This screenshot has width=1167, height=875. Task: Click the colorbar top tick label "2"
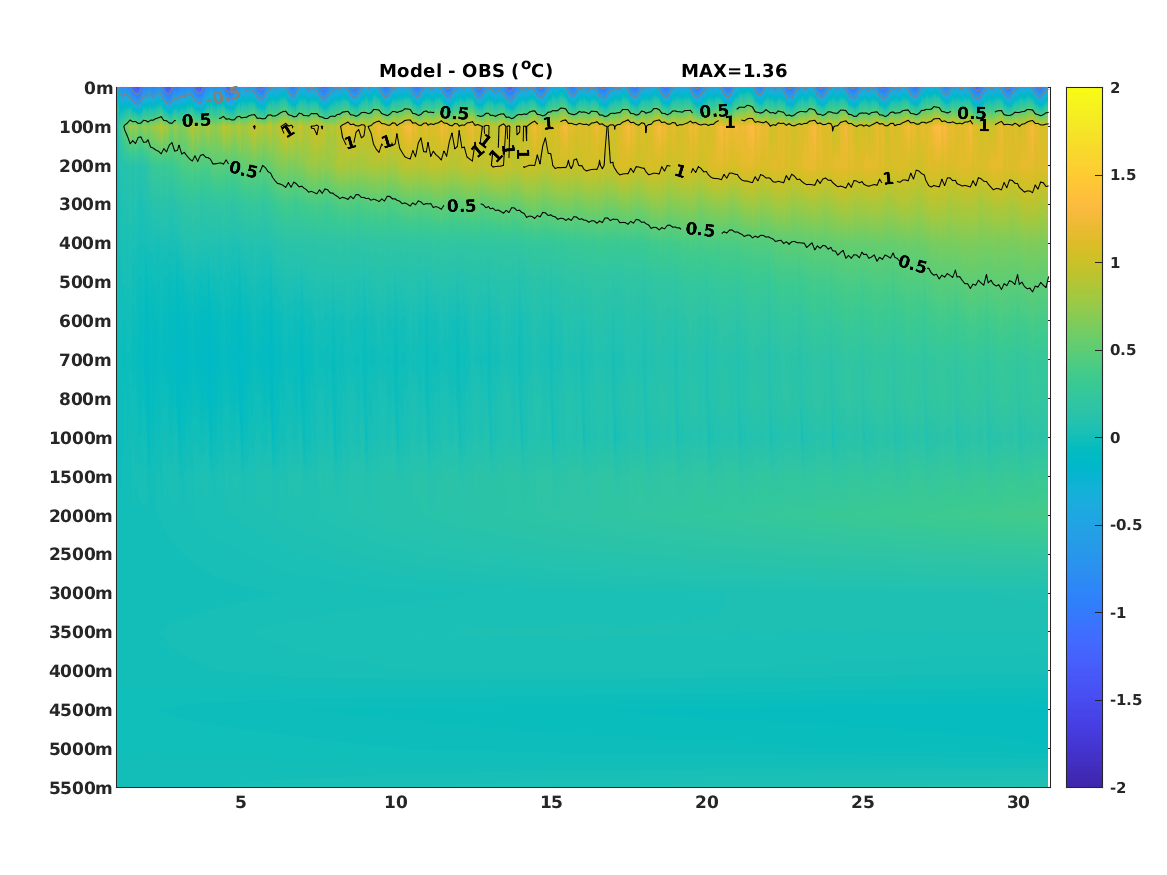(x=1115, y=88)
